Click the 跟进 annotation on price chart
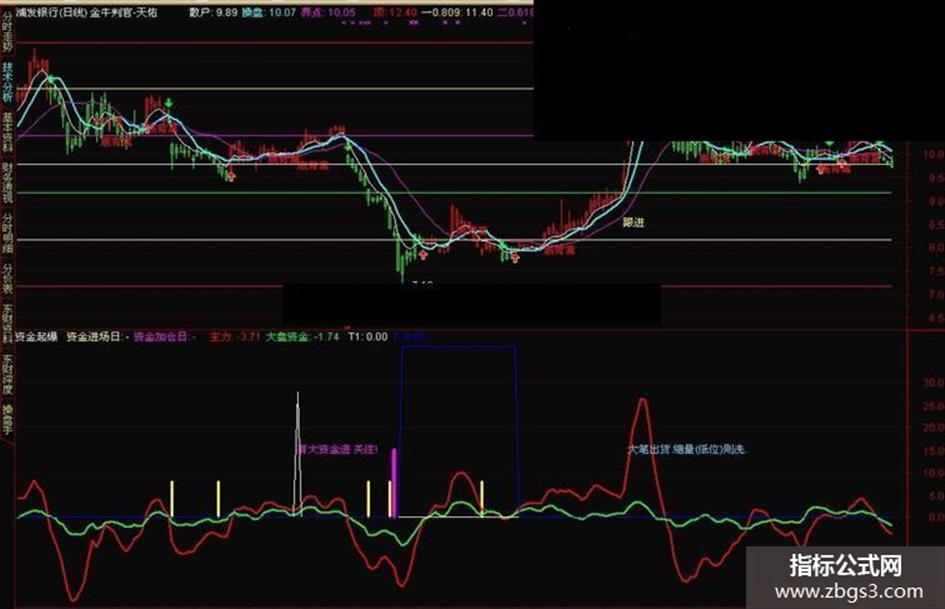 (x=633, y=222)
